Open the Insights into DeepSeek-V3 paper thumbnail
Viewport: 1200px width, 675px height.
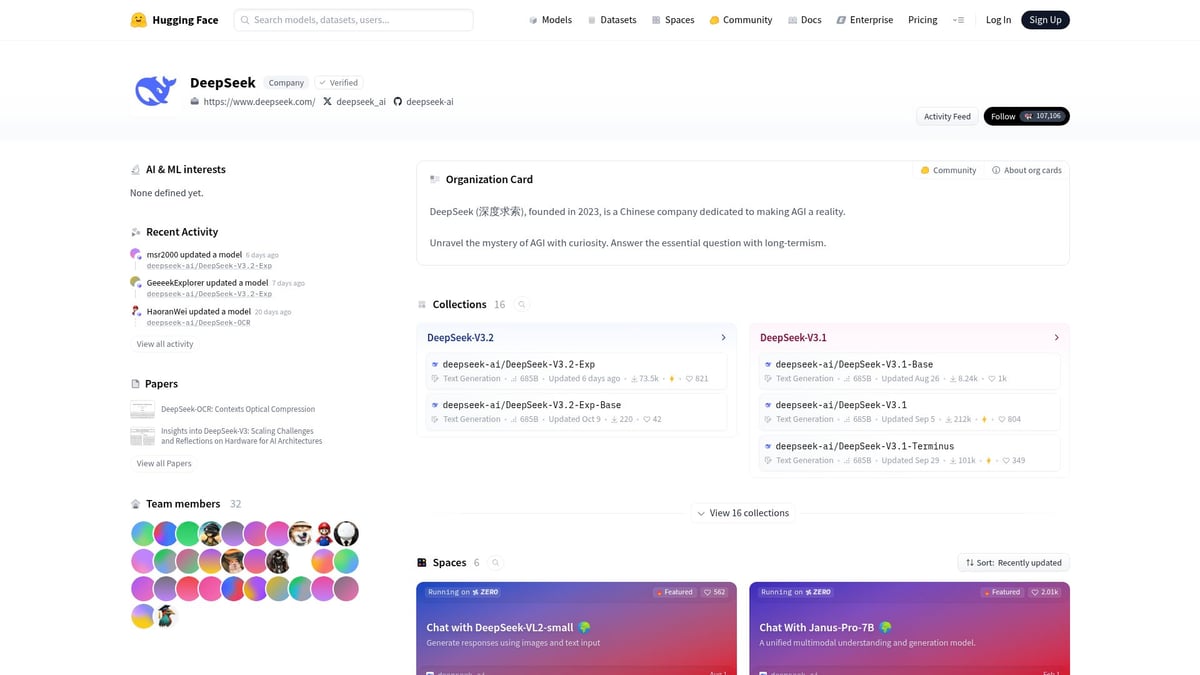tap(142, 436)
